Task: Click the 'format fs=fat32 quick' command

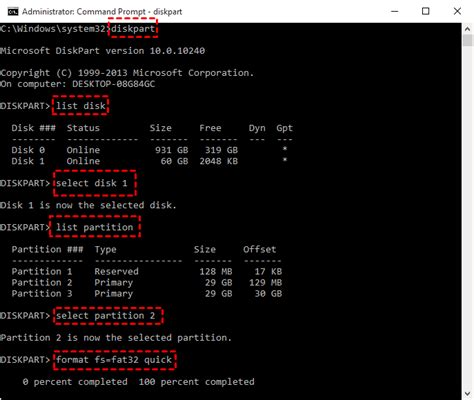Action: click(114, 360)
